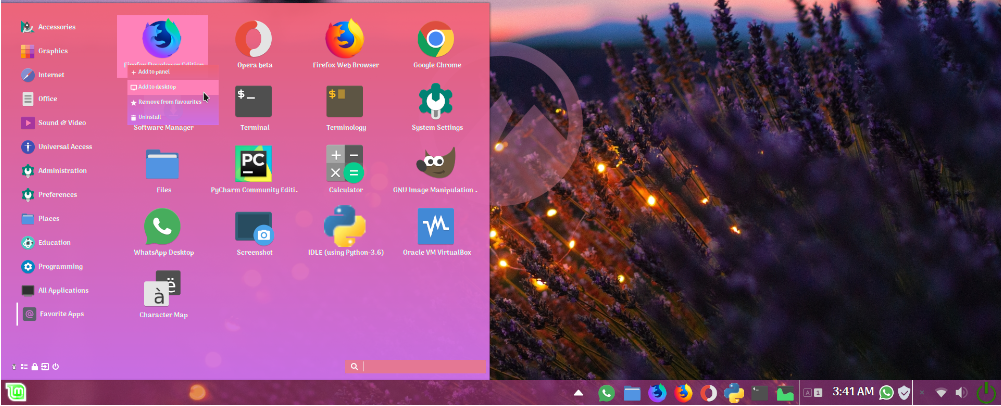
Task: Select the Preferences category
Action: pos(49,194)
